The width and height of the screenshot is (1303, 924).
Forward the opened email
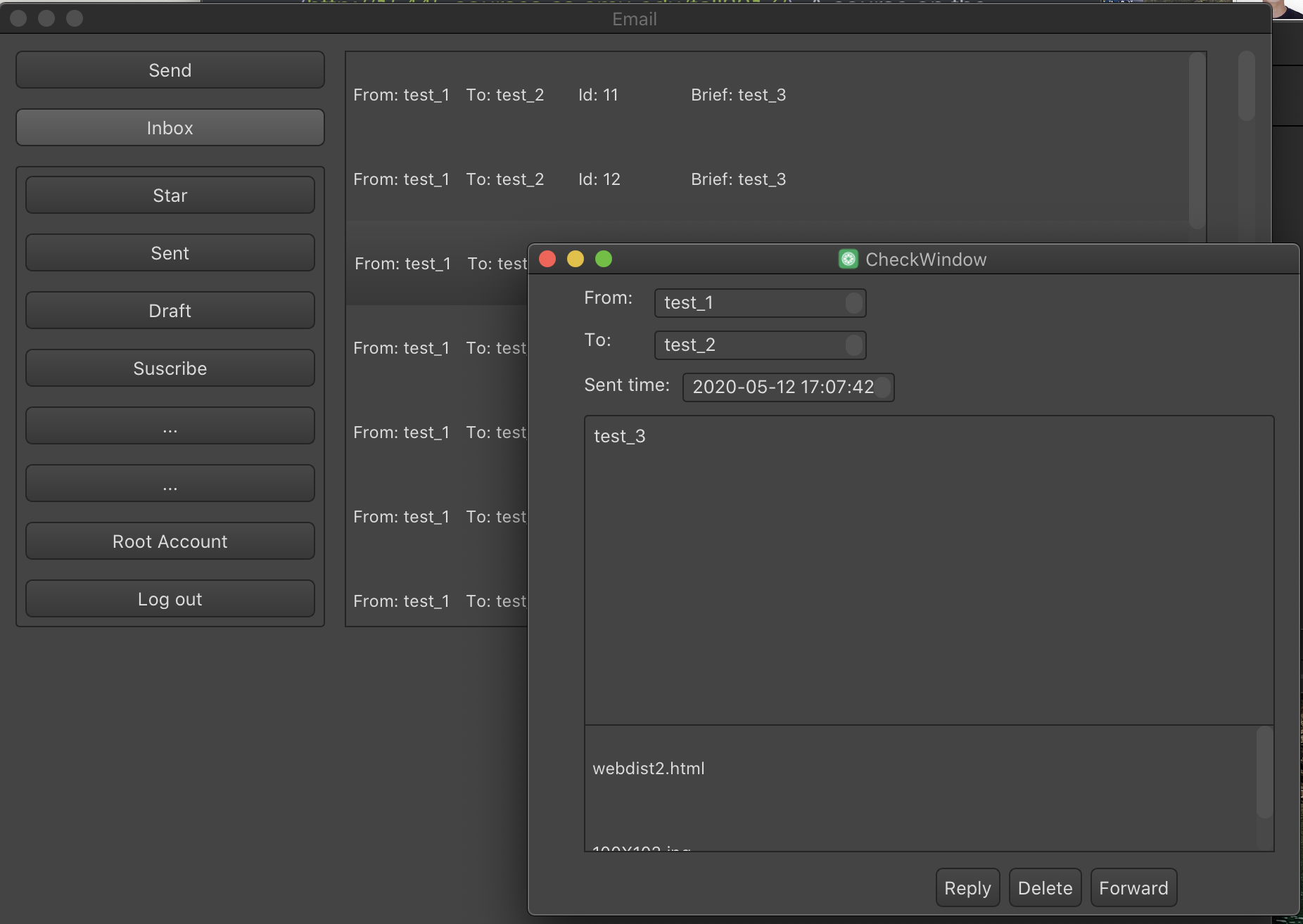coord(1133,887)
